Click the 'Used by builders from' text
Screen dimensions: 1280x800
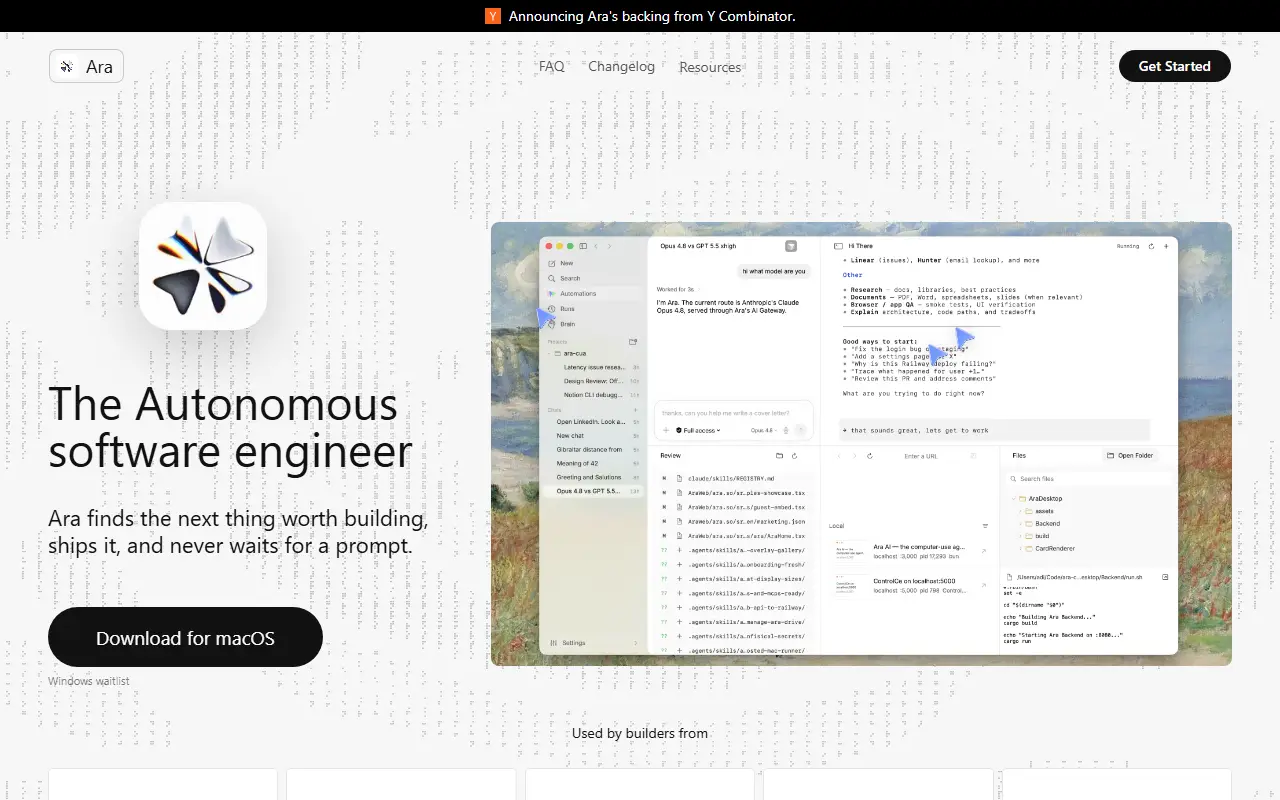tap(640, 733)
